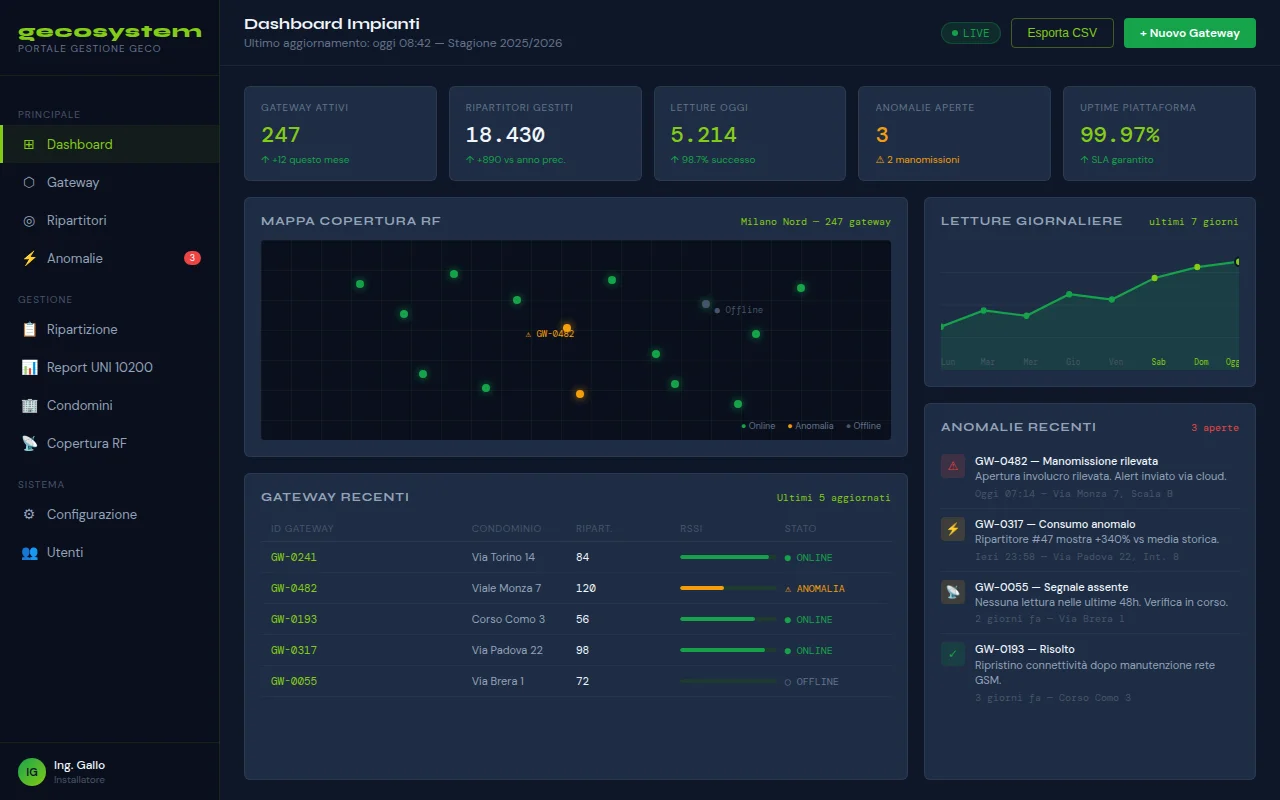Image resolution: width=1280 pixels, height=800 pixels.
Task: Go to Ripartitori section
Action: point(110,220)
